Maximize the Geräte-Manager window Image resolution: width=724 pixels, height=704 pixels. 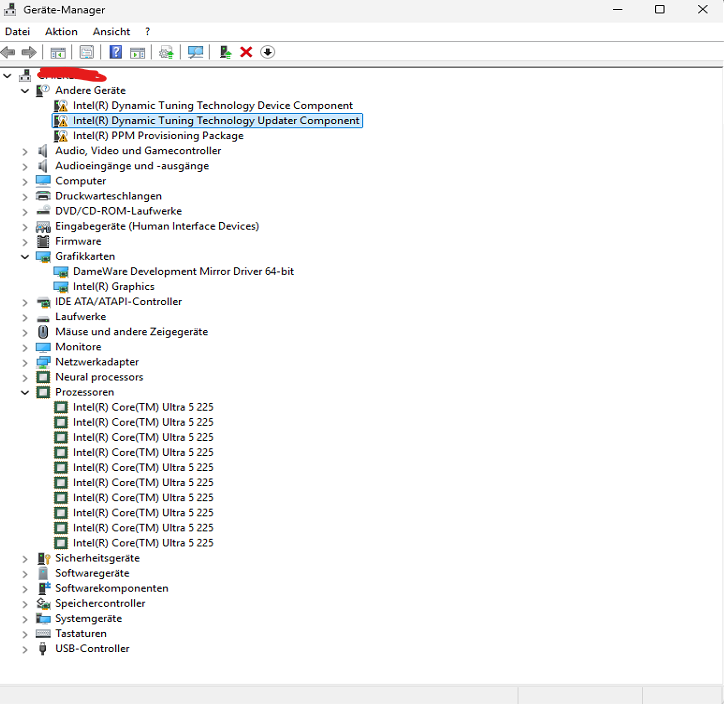click(x=660, y=9)
